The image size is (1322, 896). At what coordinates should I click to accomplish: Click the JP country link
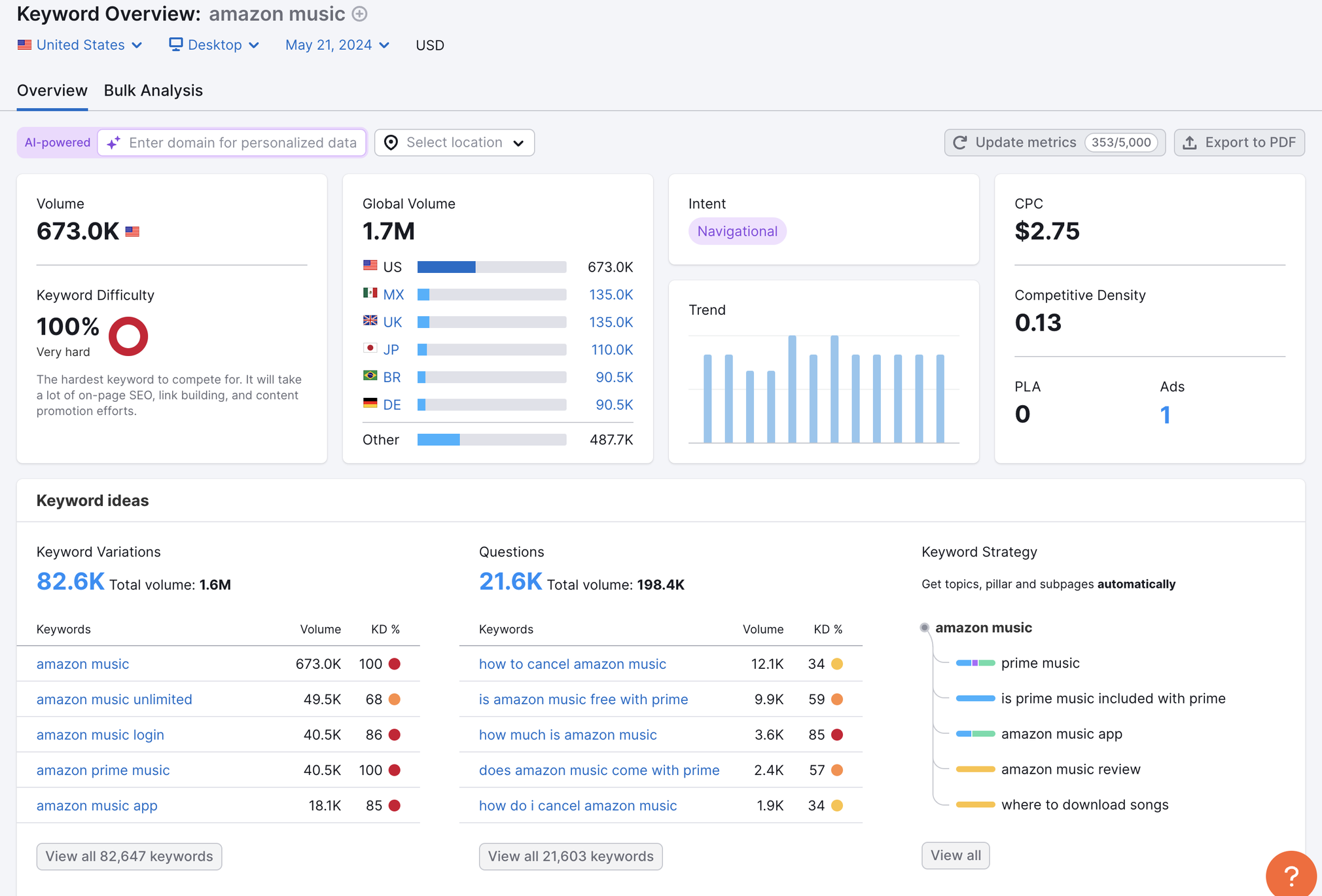[x=391, y=349]
